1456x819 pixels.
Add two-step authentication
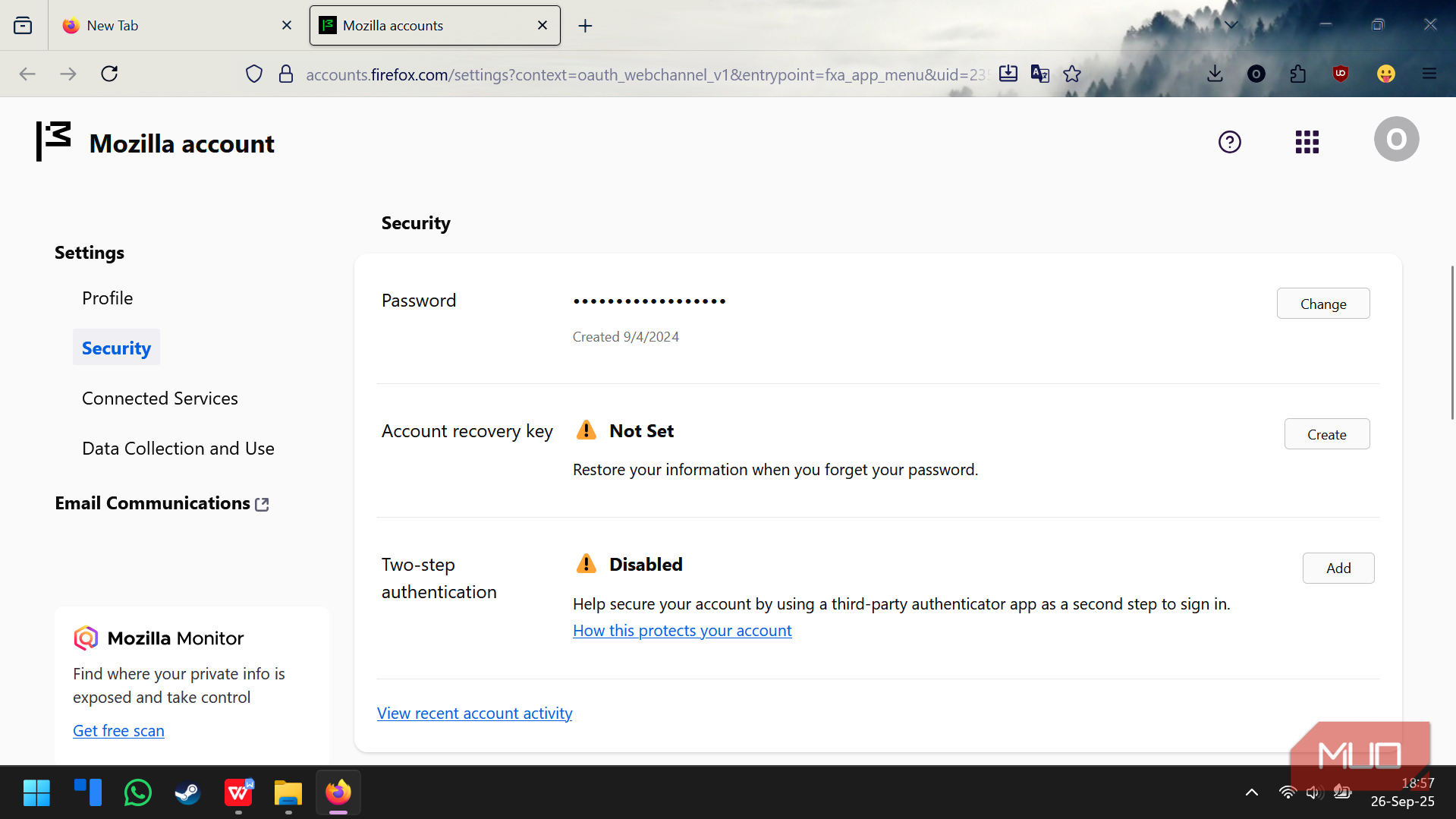pyautogui.click(x=1338, y=568)
